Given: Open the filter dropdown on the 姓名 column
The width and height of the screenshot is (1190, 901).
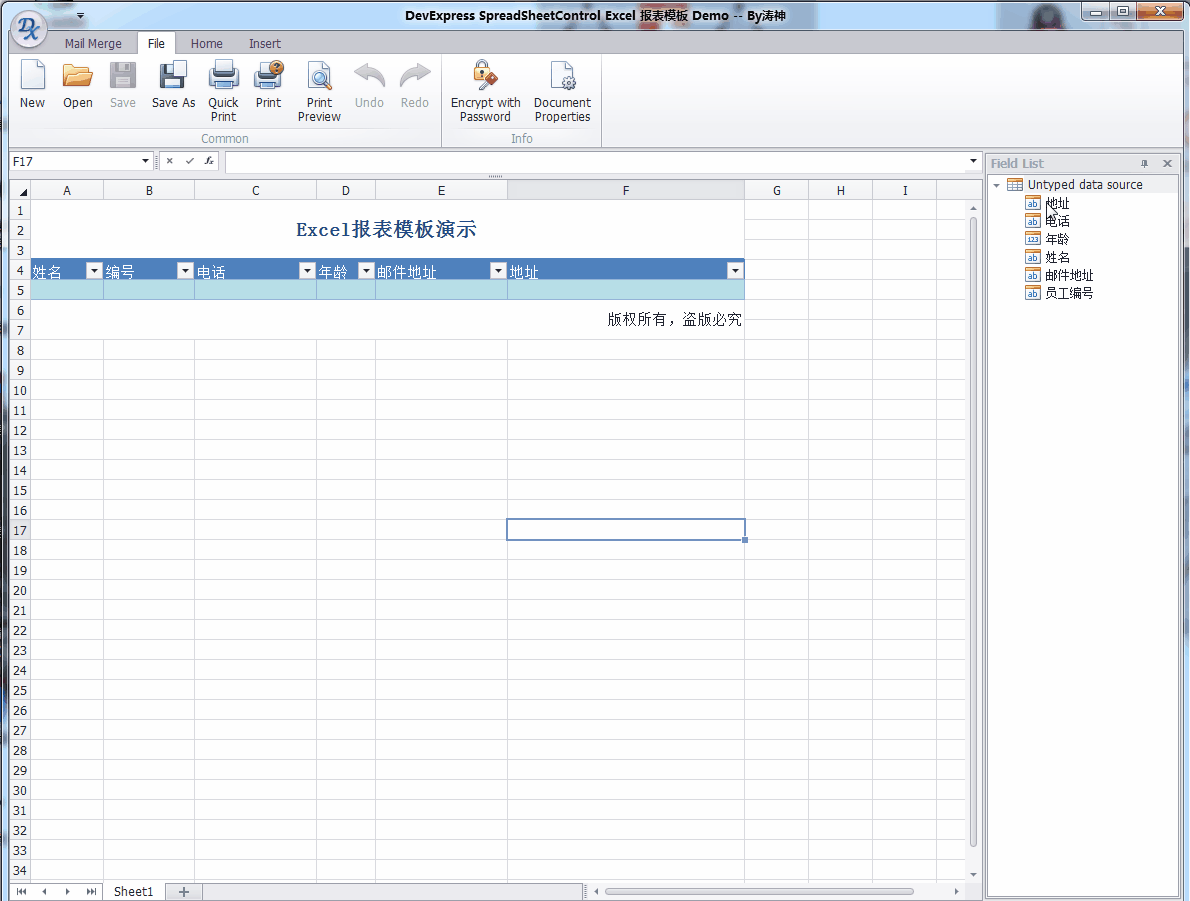Looking at the screenshot, I should coord(93,270).
